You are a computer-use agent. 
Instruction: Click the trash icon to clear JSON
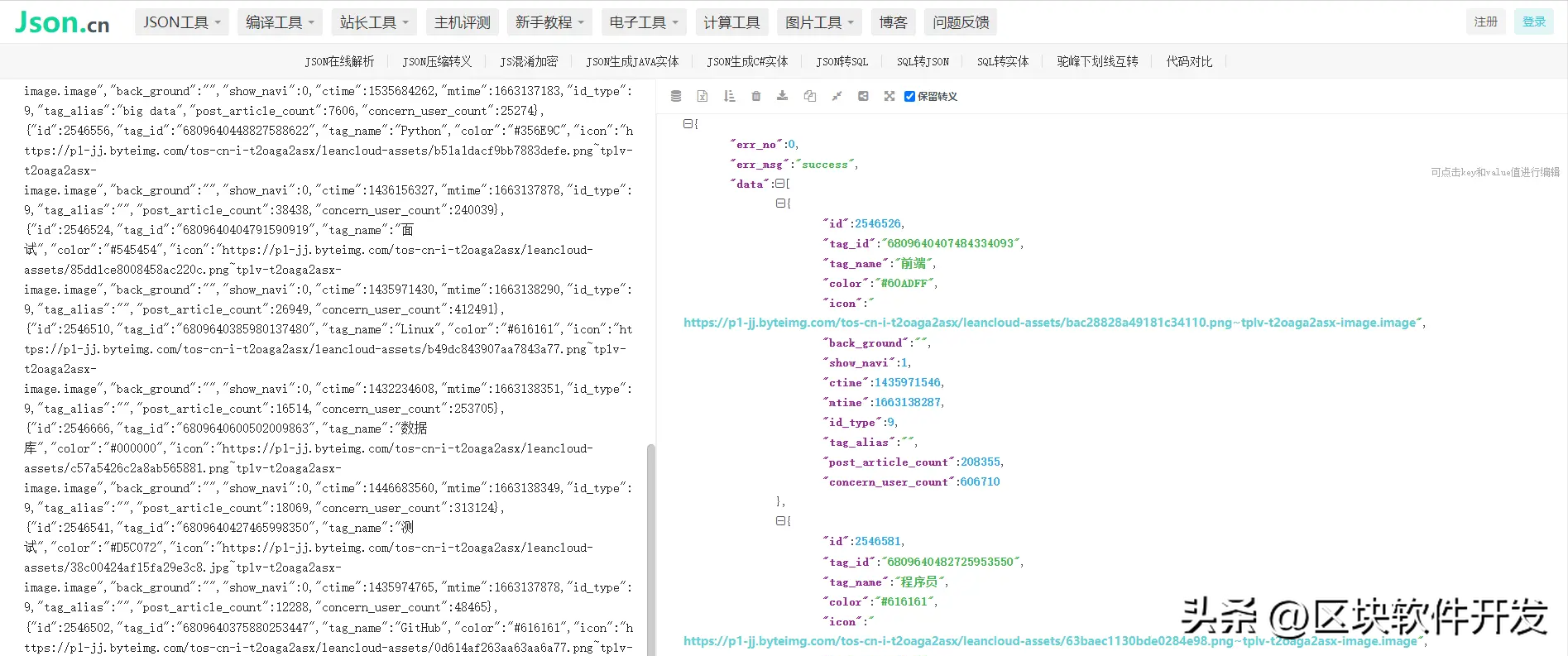click(756, 96)
